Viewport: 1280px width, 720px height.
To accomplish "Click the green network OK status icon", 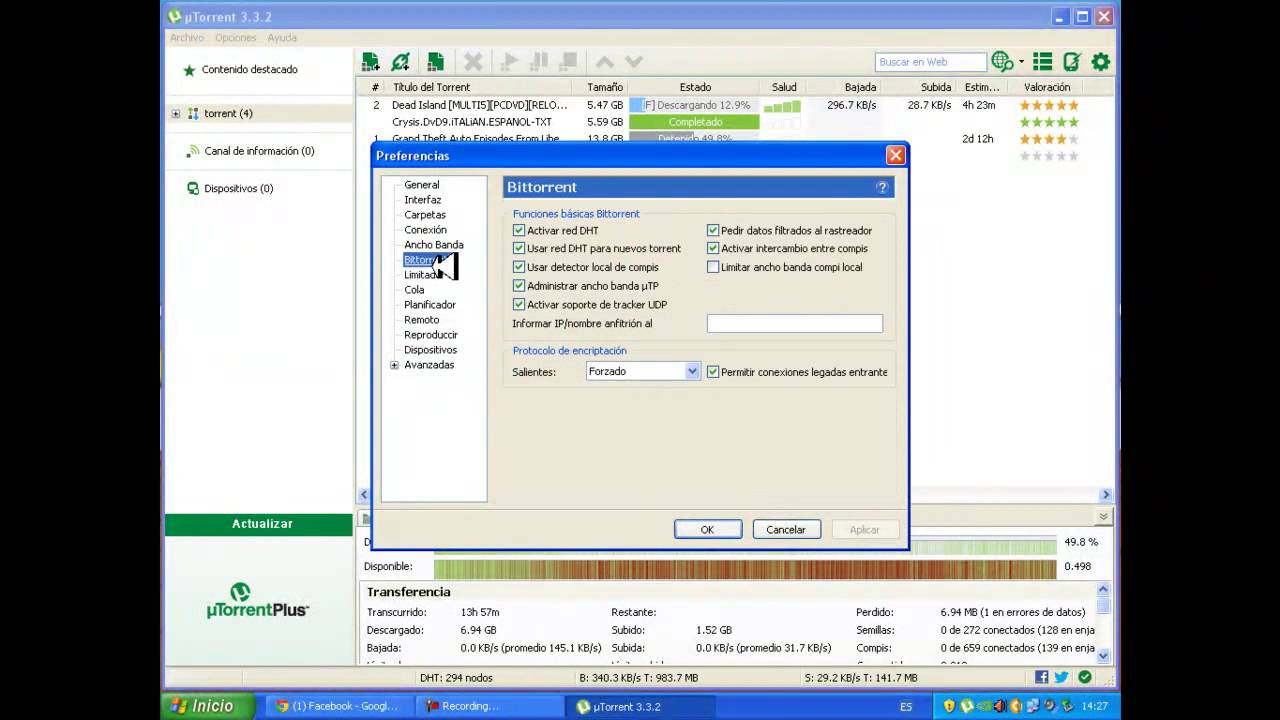I will [x=1085, y=677].
